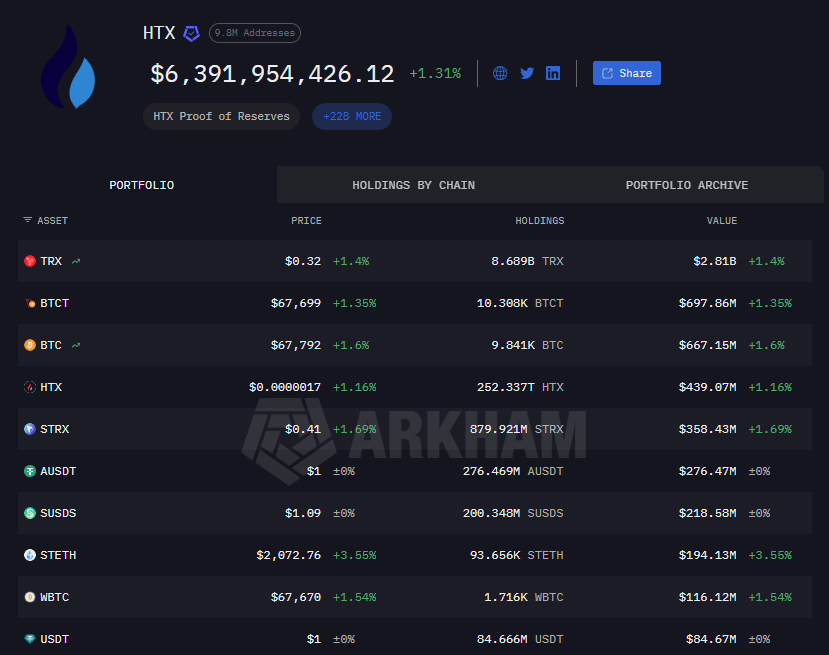Click the total value $6,391,954,426.12

coord(272,73)
